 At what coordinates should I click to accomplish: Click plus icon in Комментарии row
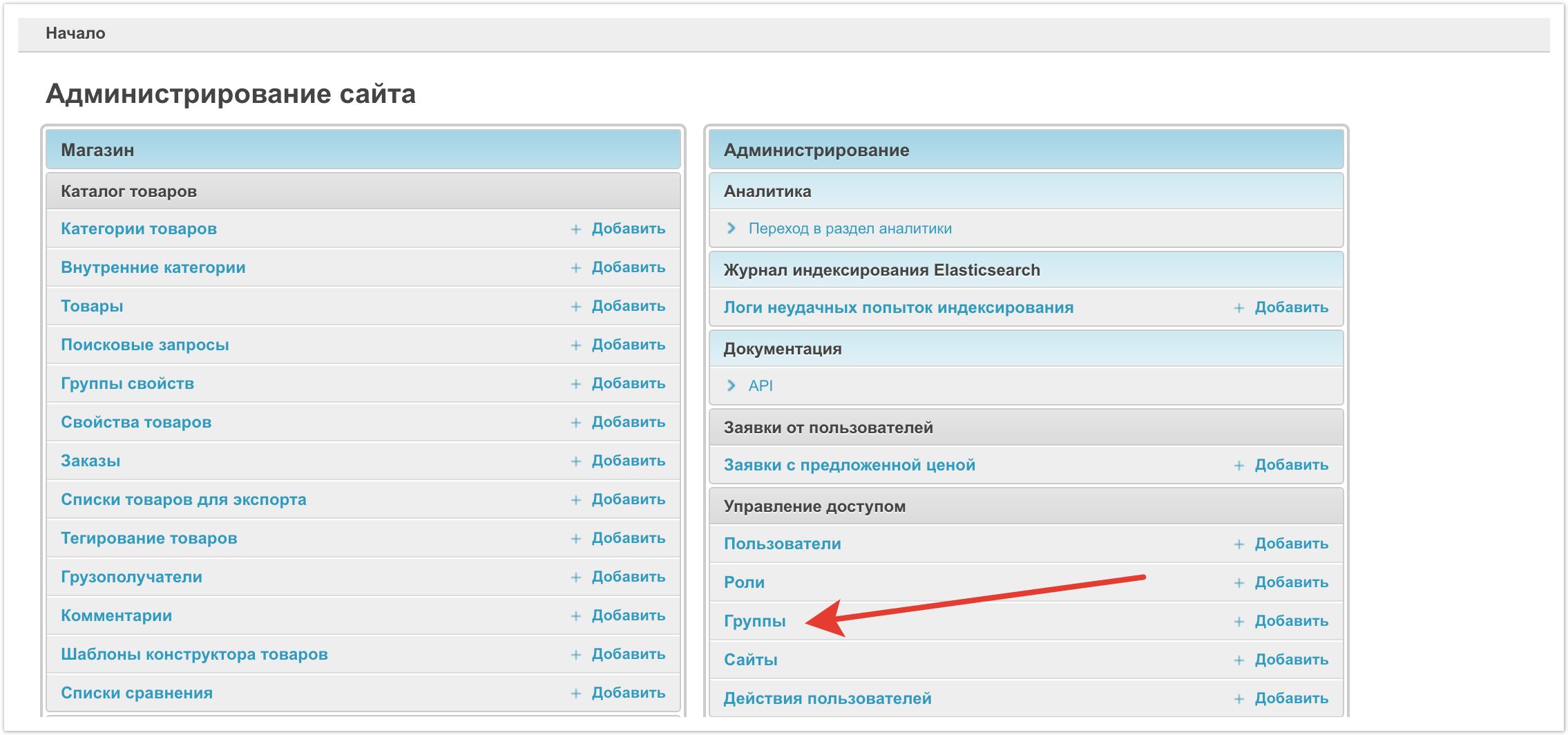tap(575, 616)
